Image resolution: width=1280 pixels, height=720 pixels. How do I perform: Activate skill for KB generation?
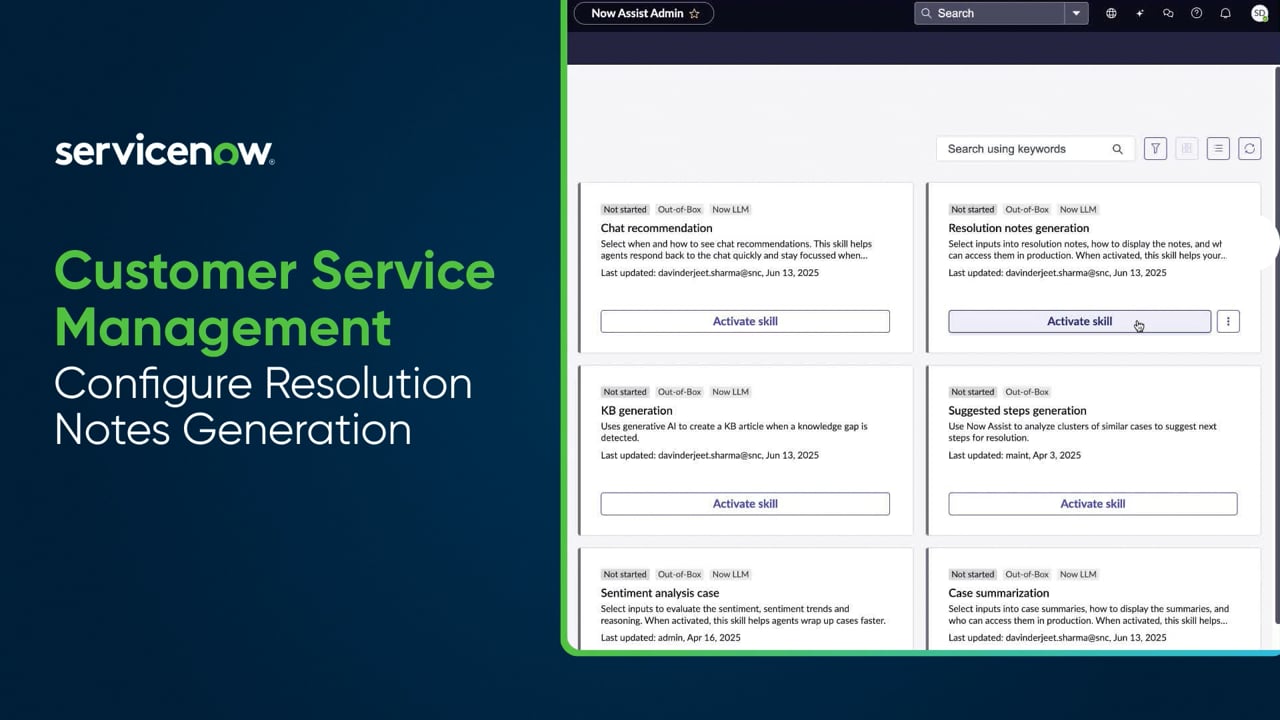745,503
